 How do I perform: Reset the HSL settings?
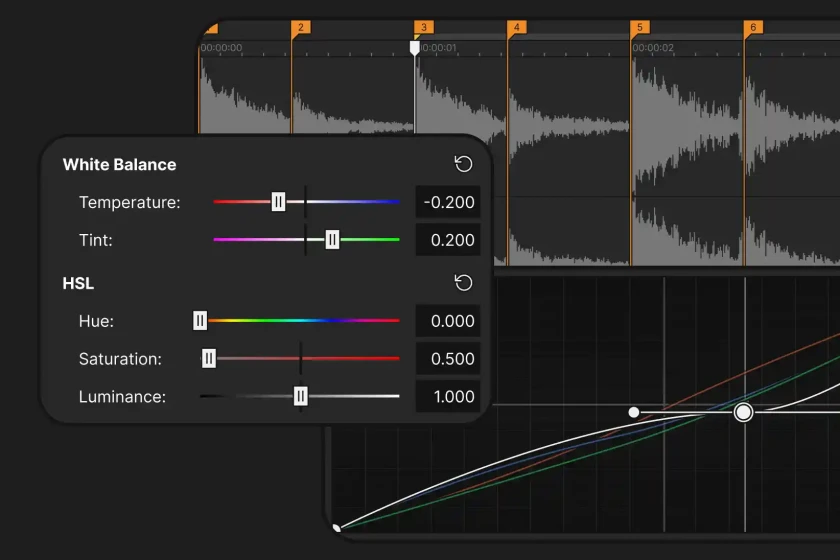coord(463,282)
